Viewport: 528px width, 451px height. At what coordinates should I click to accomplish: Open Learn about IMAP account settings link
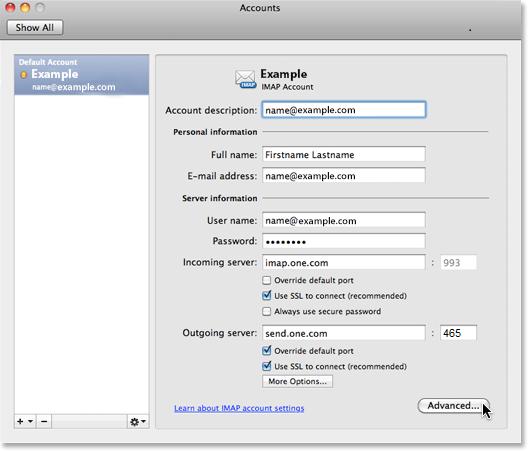[x=239, y=408]
